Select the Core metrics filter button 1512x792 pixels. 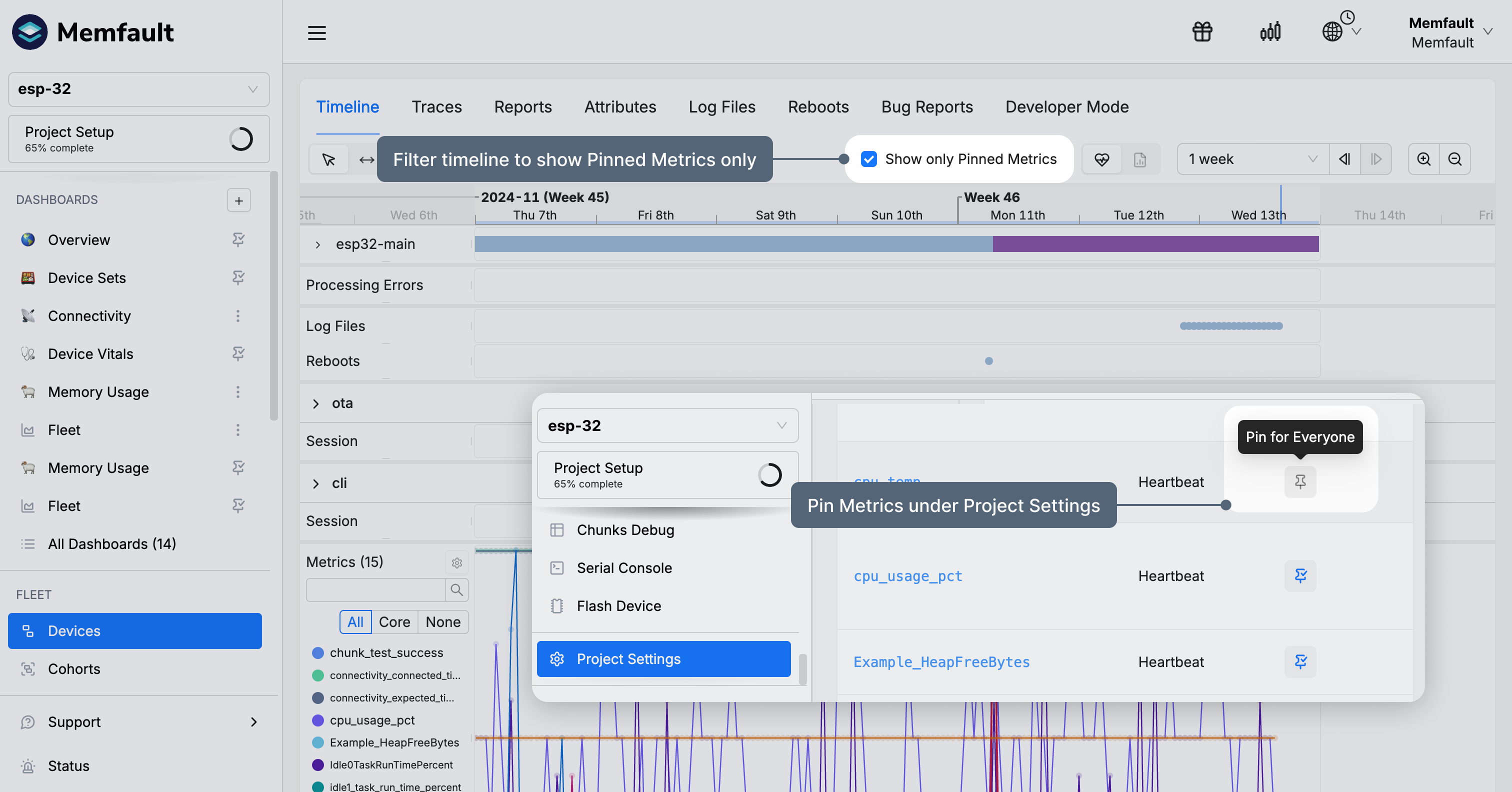pos(394,621)
